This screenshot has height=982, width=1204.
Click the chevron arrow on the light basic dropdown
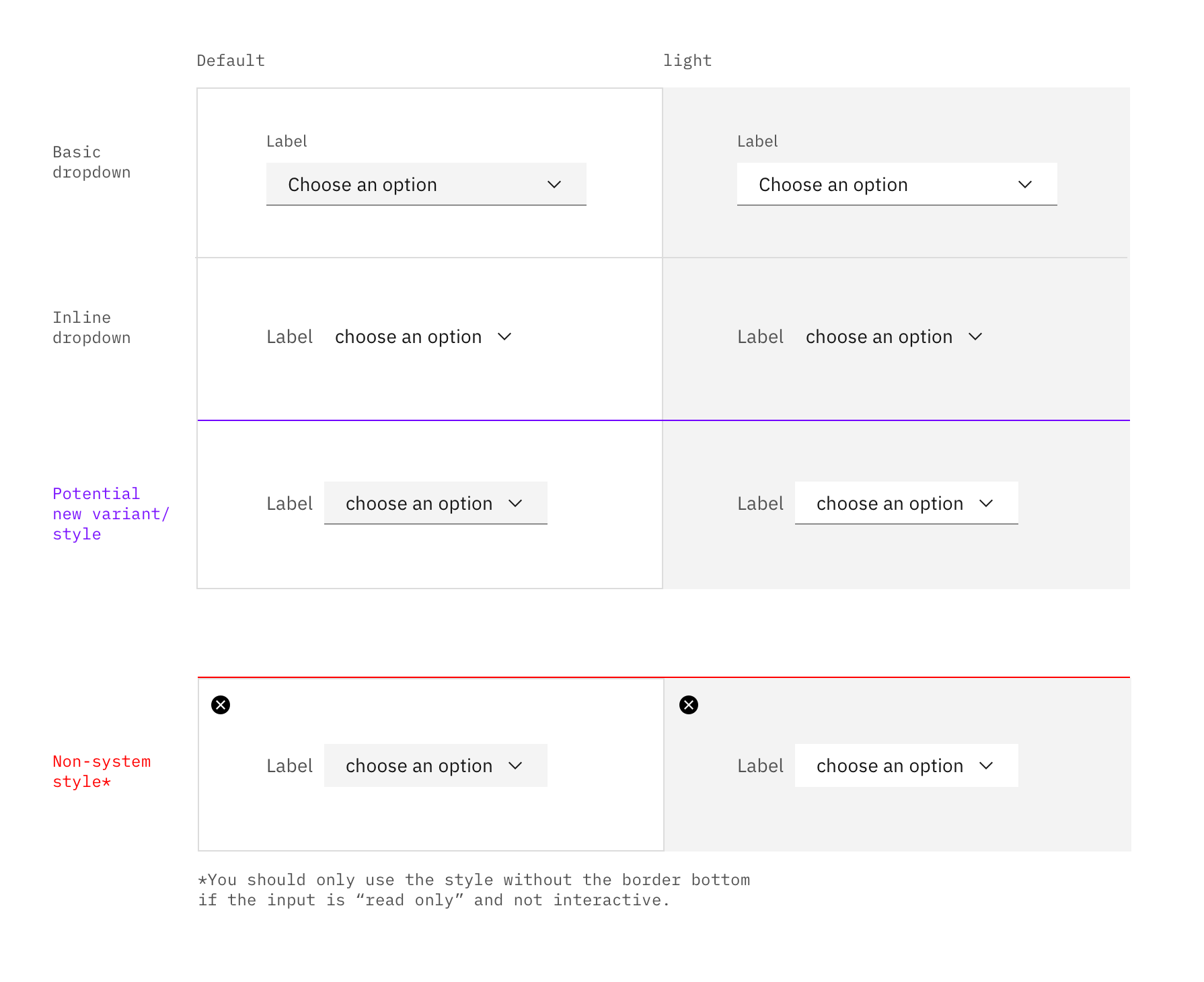(1025, 184)
